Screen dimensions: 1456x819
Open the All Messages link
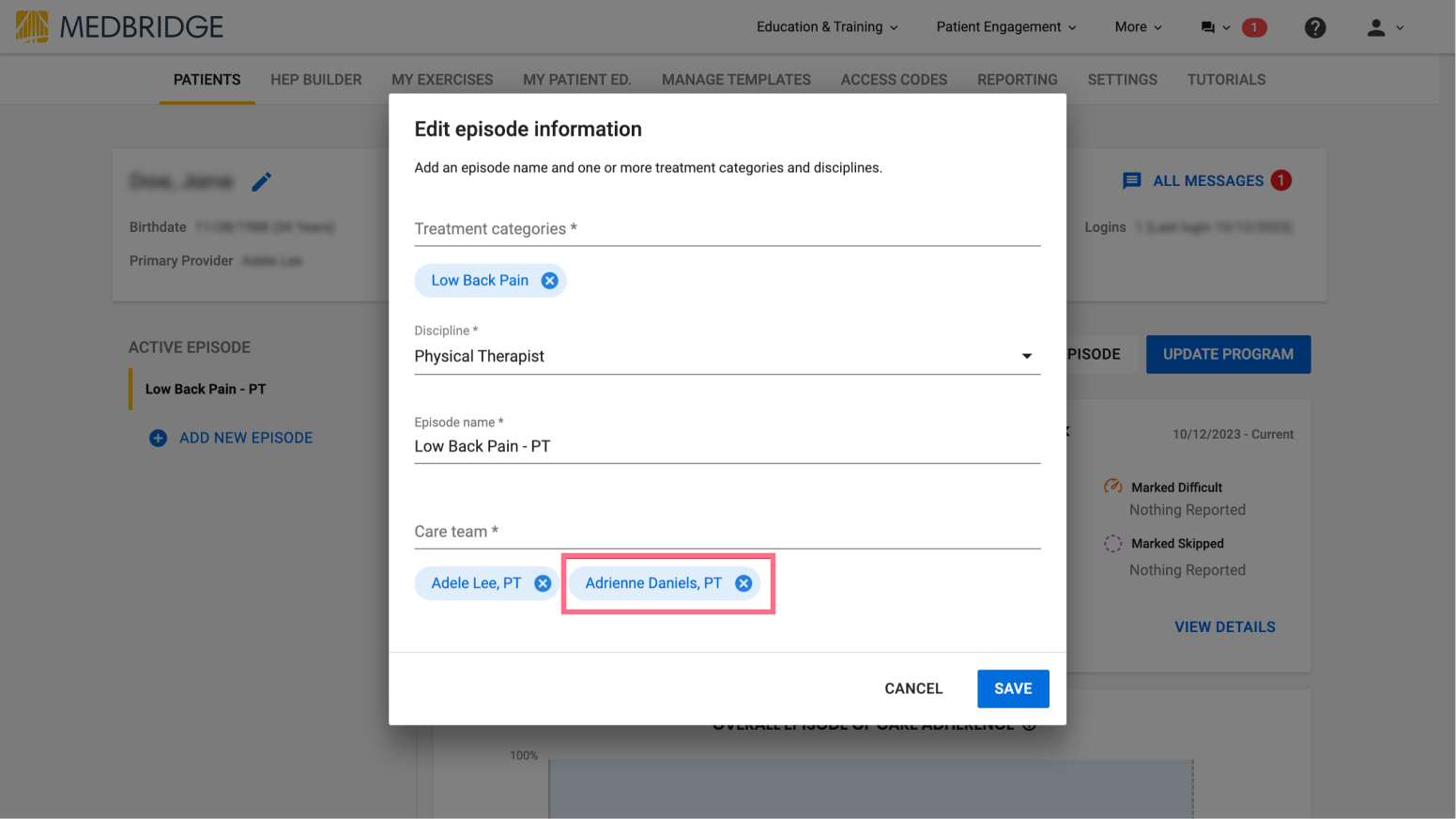pos(1208,180)
